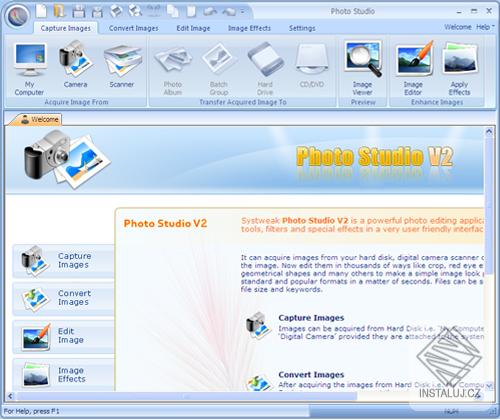Click the Paste icon in quick toolbar

coord(191,11)
